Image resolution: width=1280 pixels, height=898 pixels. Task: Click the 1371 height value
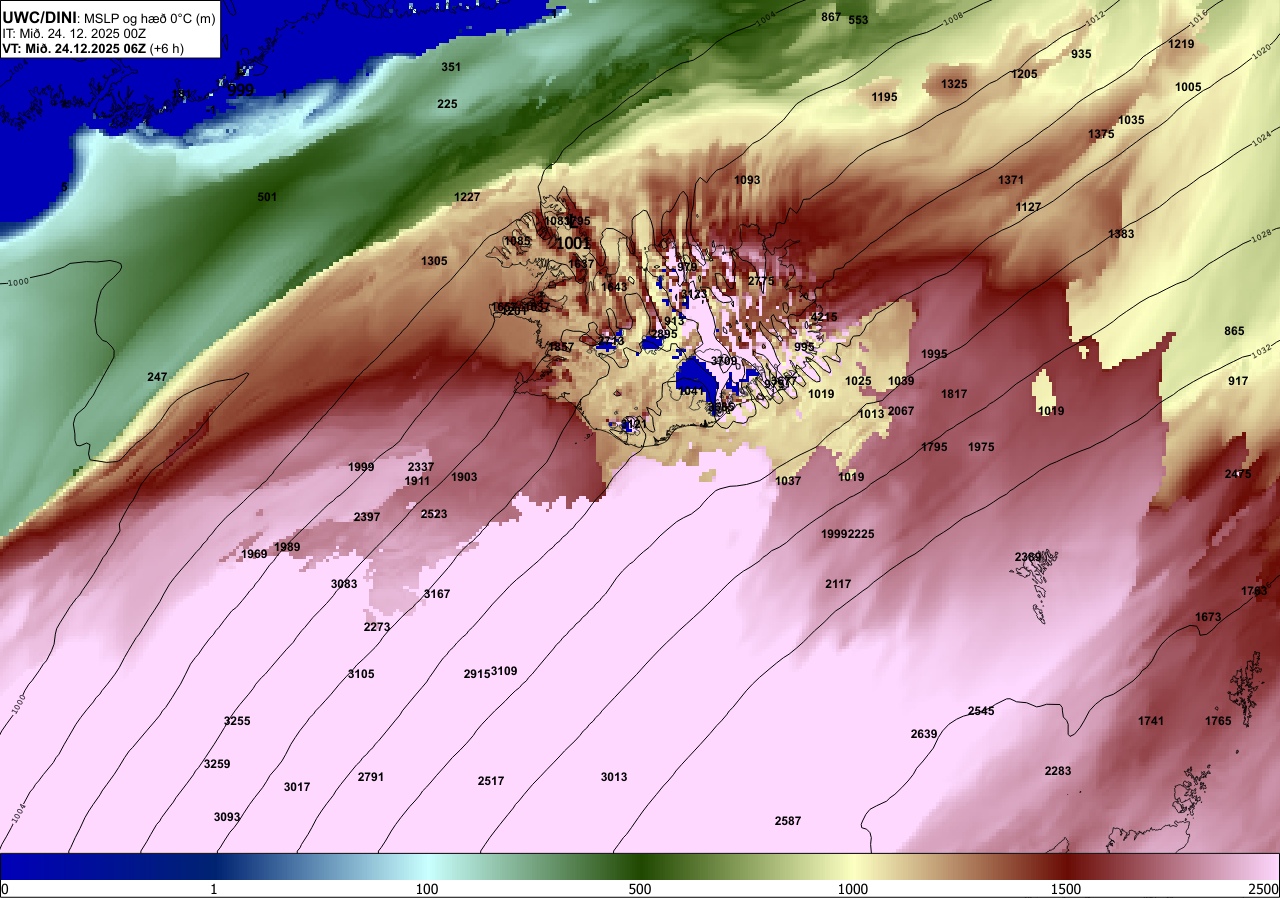(x=1011, y=180)
